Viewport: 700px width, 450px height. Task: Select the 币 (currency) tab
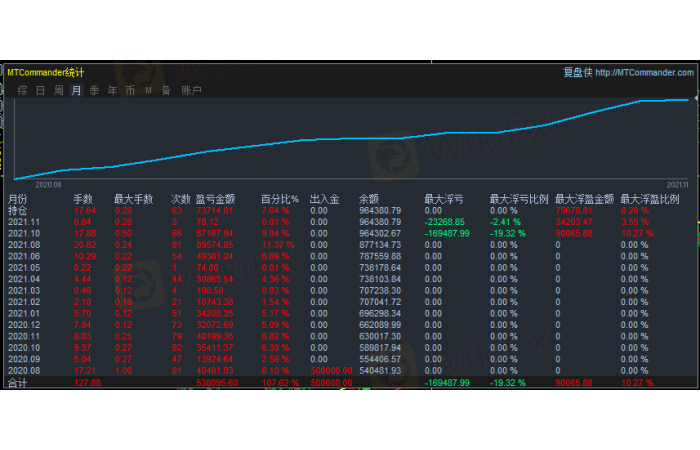(x=130, y=91)
